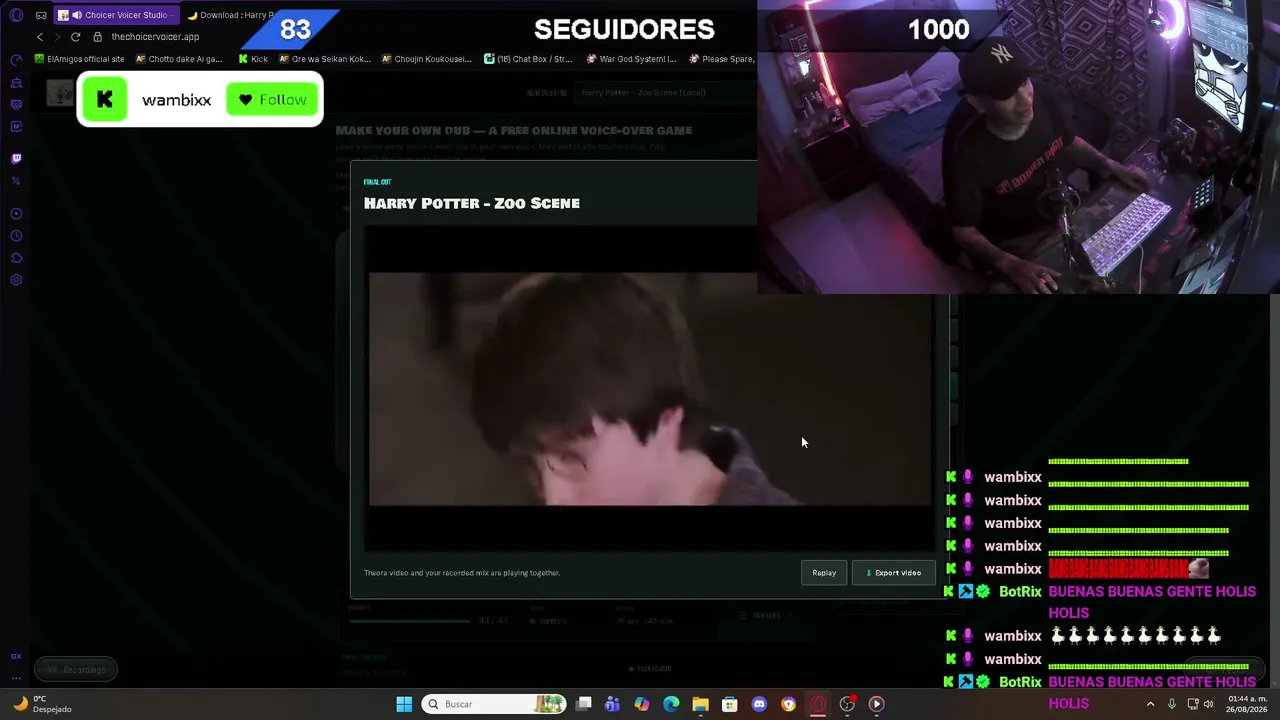This screenshot has width=1280, height=720.
Task: Open the Chotto dake Ai ga bookmark
Action: click(179, 59)
